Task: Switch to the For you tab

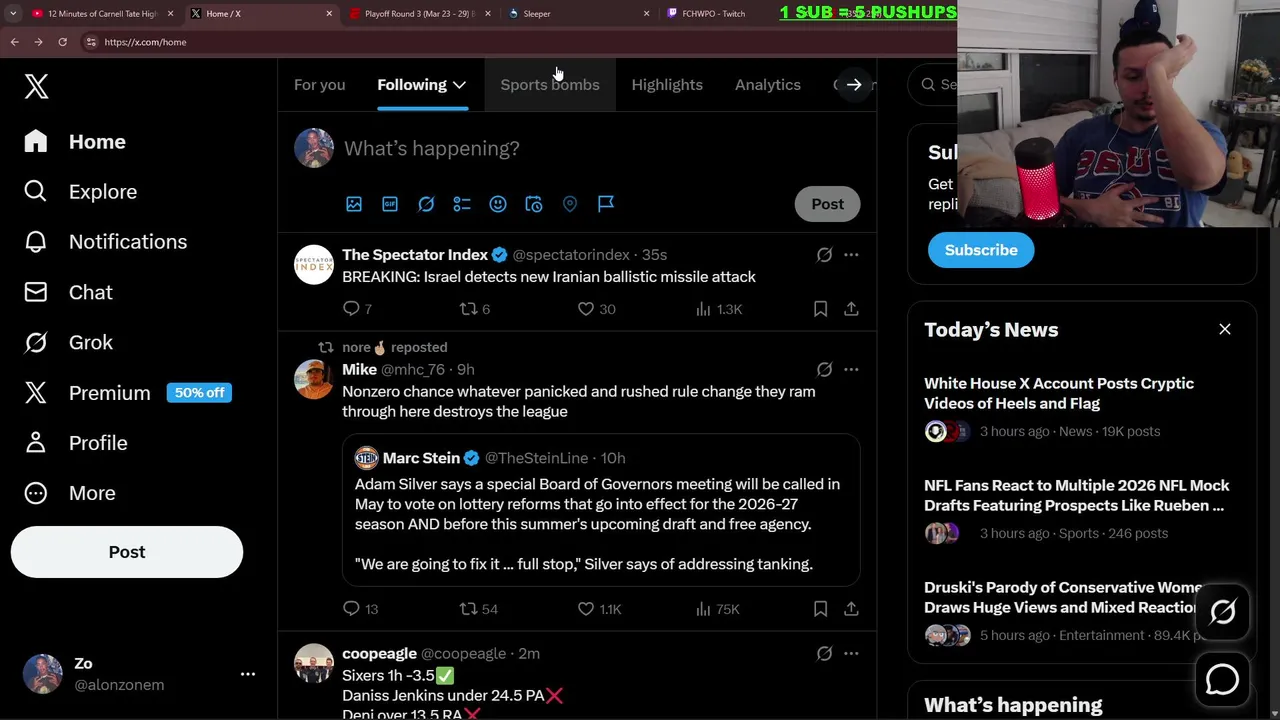Action: [x=319, y=85]
